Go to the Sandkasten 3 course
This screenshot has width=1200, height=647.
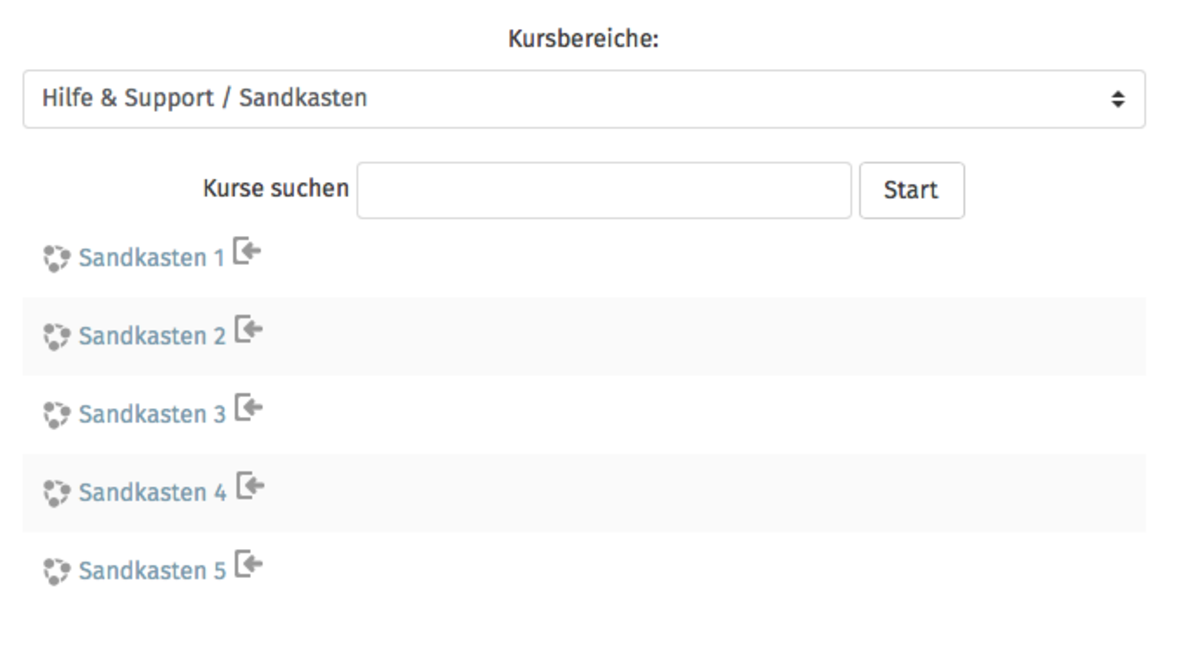152,414
